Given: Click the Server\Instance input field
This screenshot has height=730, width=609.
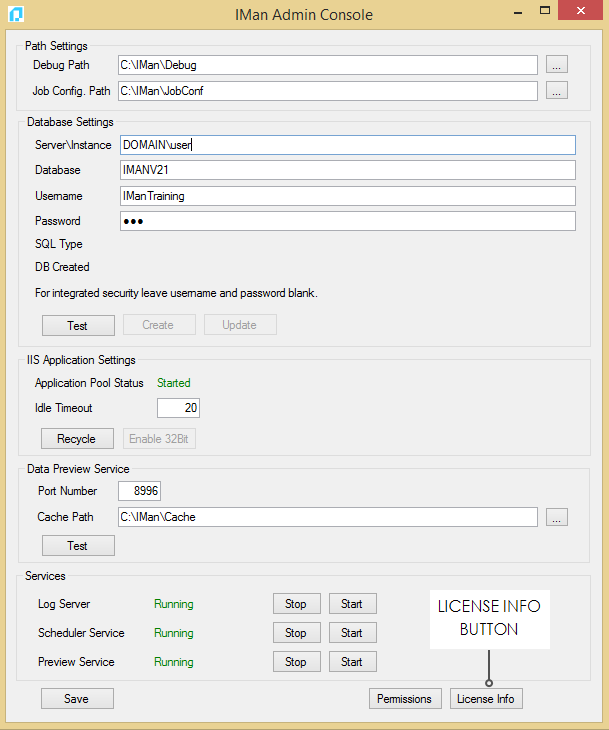Looking at the screenshot, I should coord(346,145).
